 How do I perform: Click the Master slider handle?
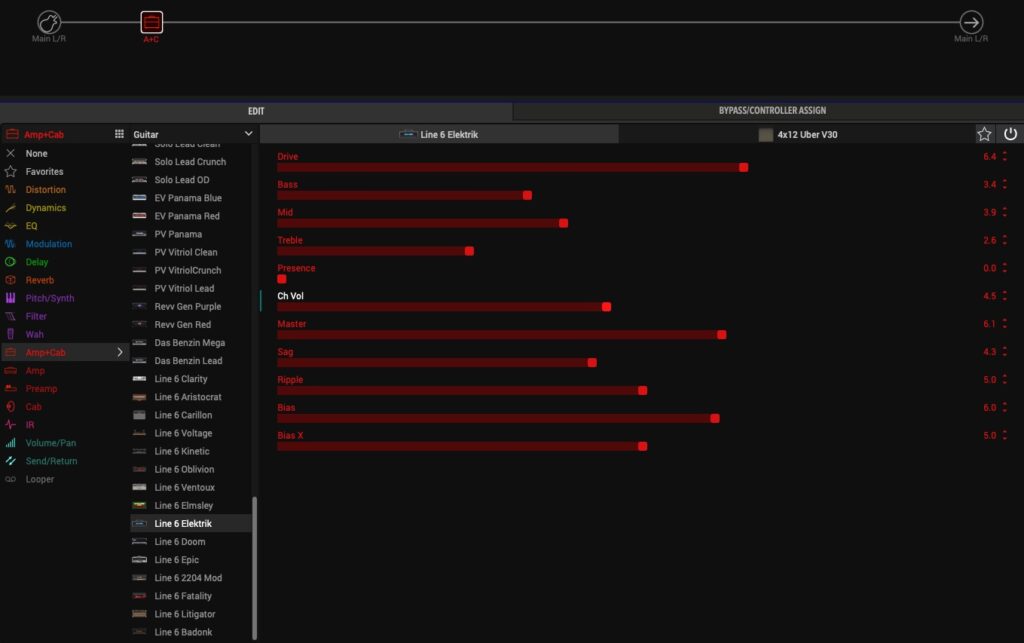coord(722,335)
